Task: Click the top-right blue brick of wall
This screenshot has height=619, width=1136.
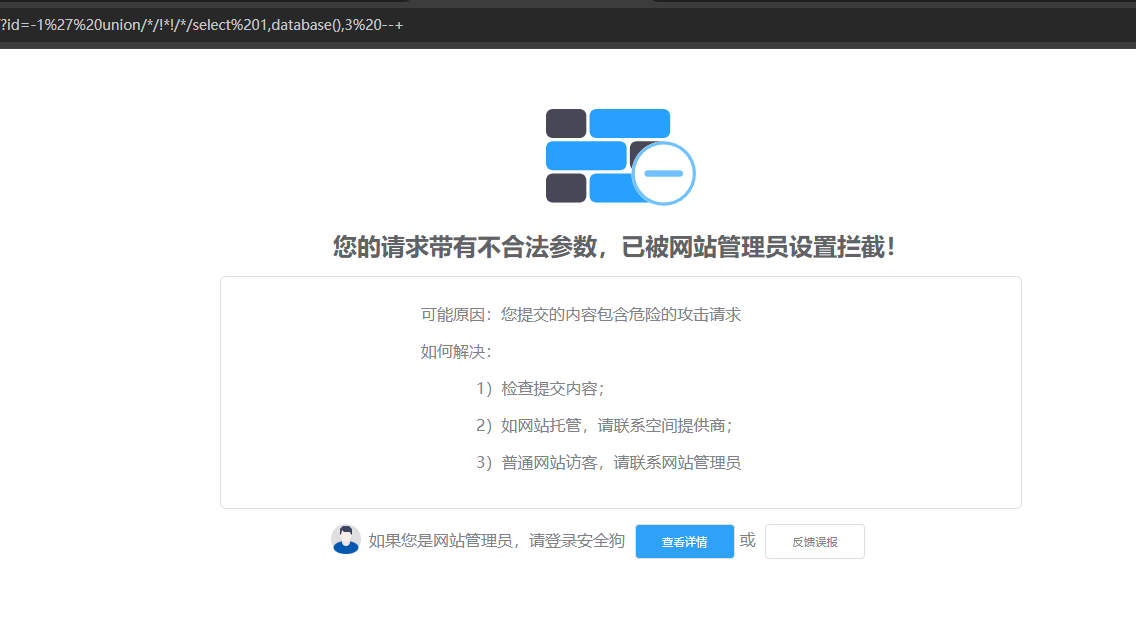Action: pyautogui.click(x=629, y=123)
